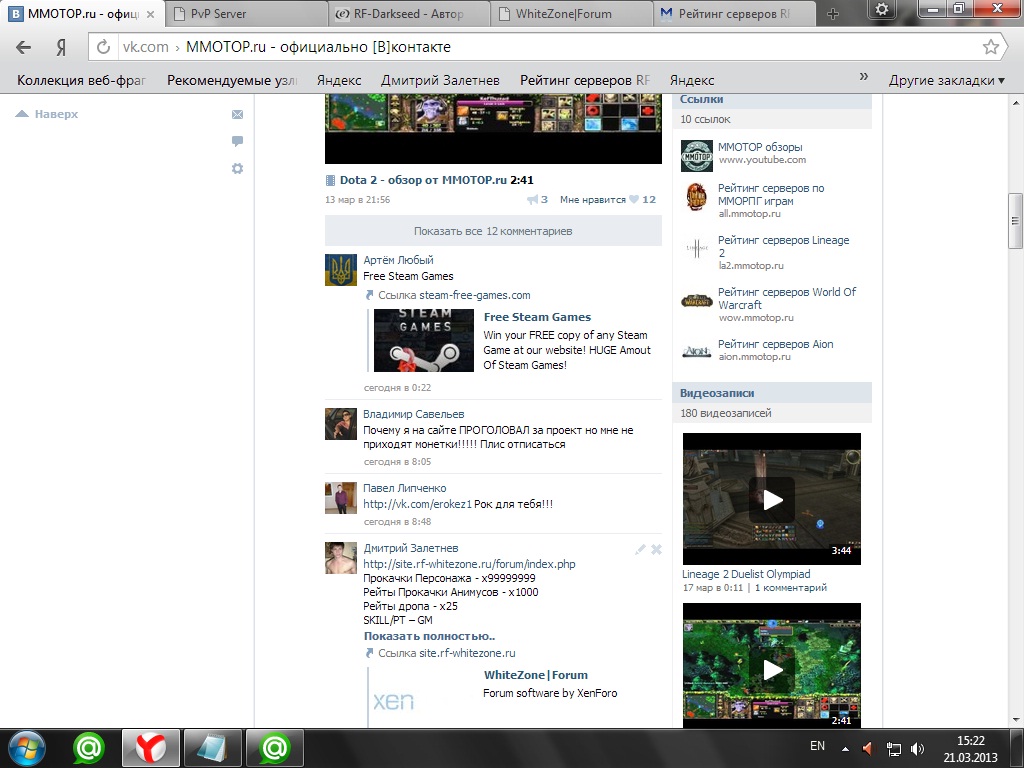Open the Free Steam Games link title
The image size is (1024, 768).
(537, 317)
